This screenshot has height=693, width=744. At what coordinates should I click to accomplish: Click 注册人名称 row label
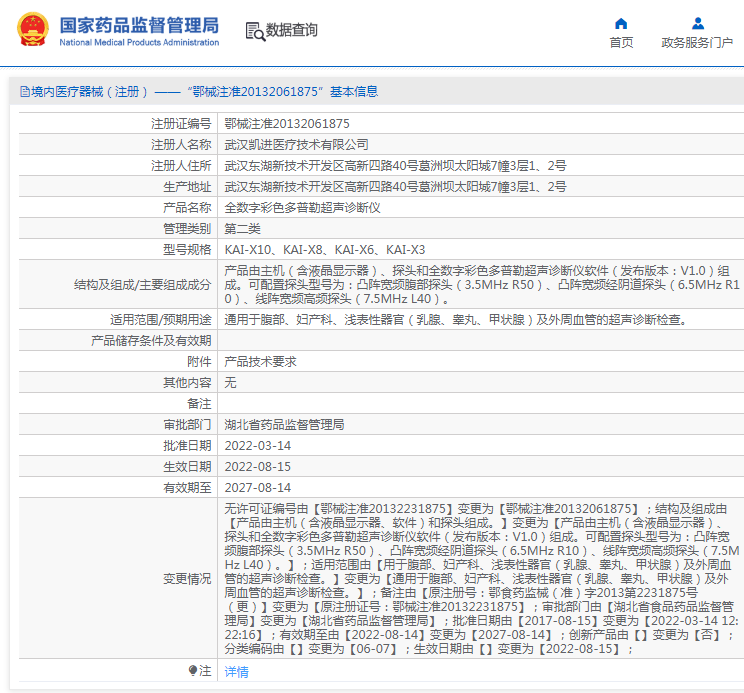[x=181, y=145]
